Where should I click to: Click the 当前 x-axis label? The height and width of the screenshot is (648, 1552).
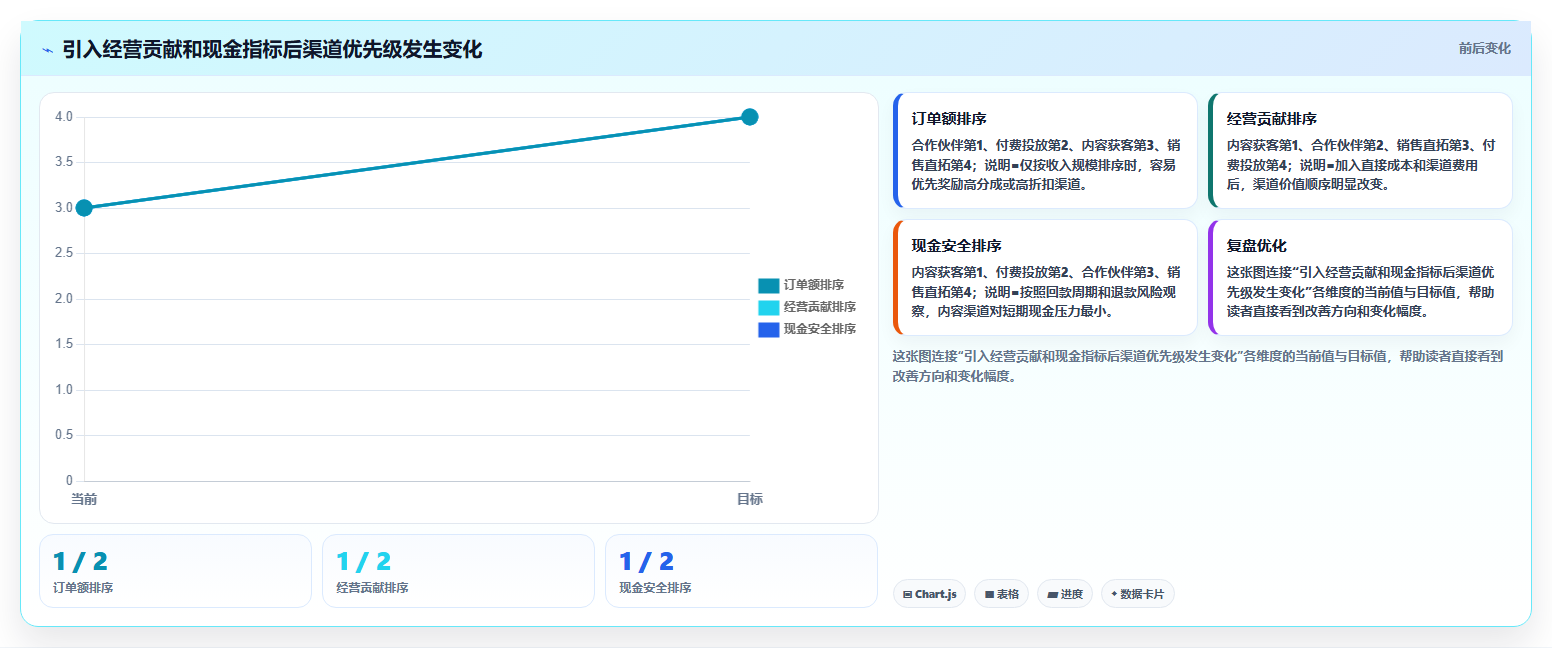[84, 498]
